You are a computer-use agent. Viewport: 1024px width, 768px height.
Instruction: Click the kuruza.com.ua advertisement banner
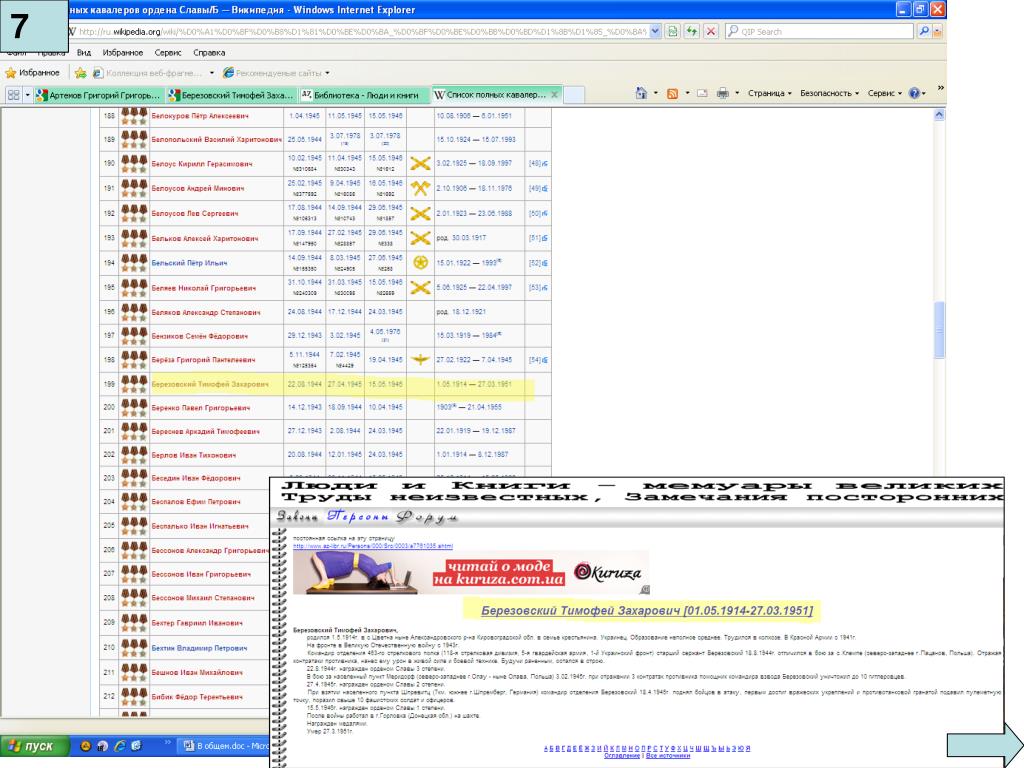471,573
